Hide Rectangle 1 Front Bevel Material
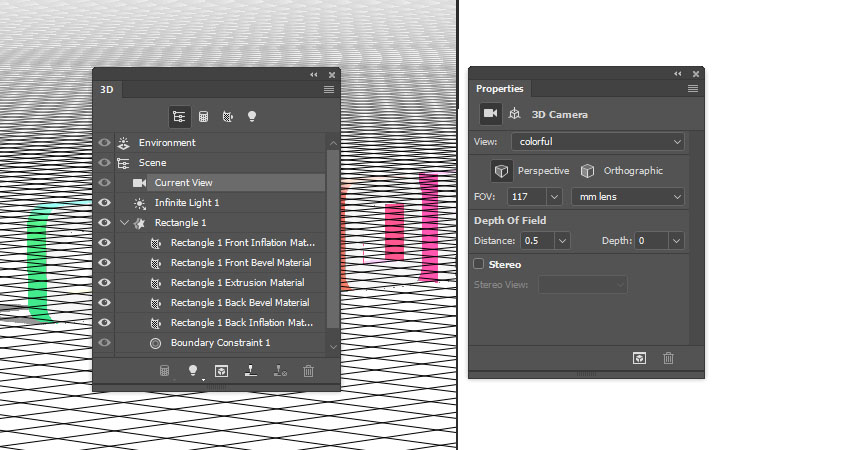The width and height of the screenshot is (850, 450). 104,263
